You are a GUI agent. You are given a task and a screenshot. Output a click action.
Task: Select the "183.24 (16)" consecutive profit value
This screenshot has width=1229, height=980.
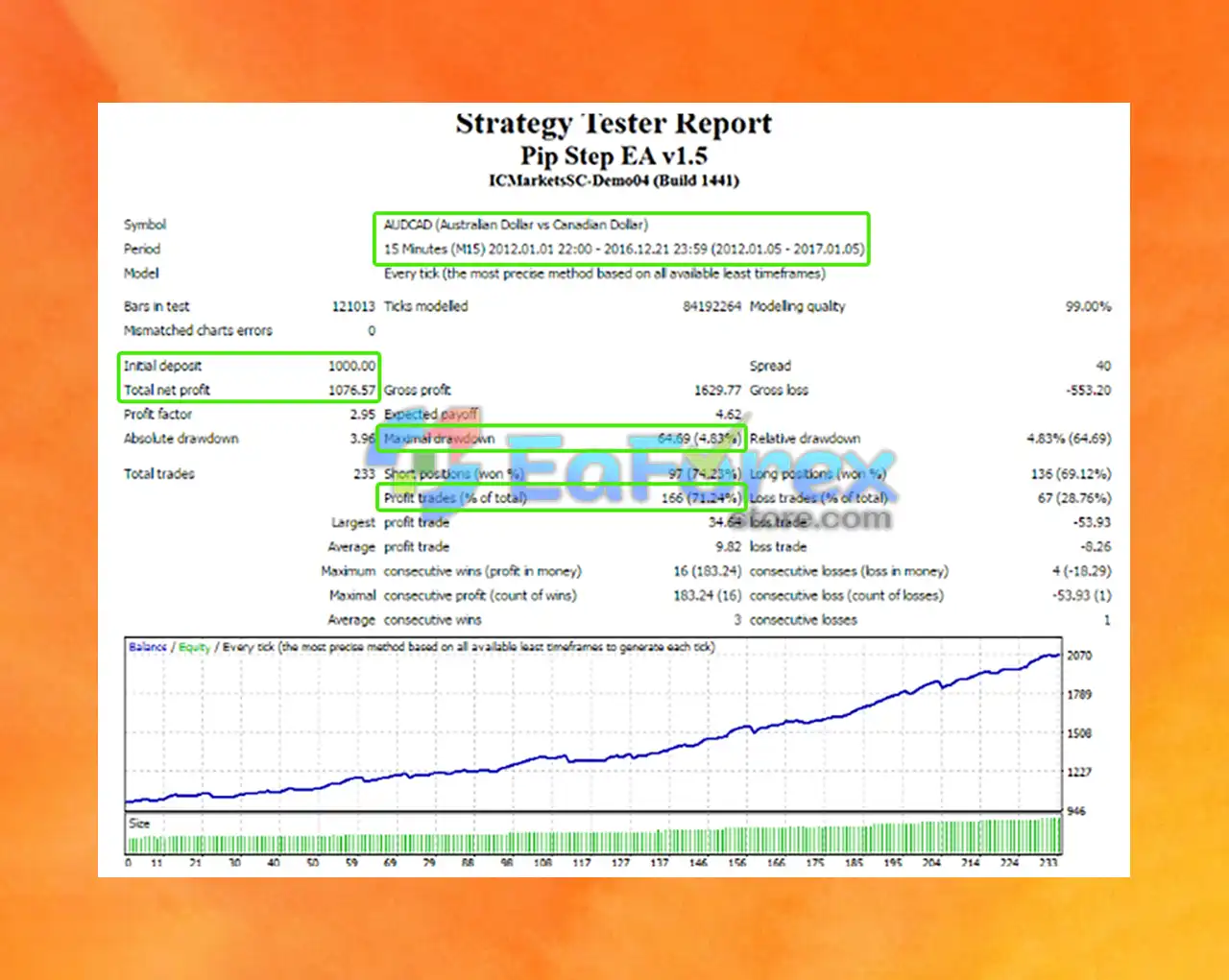(x=707, y=596)
